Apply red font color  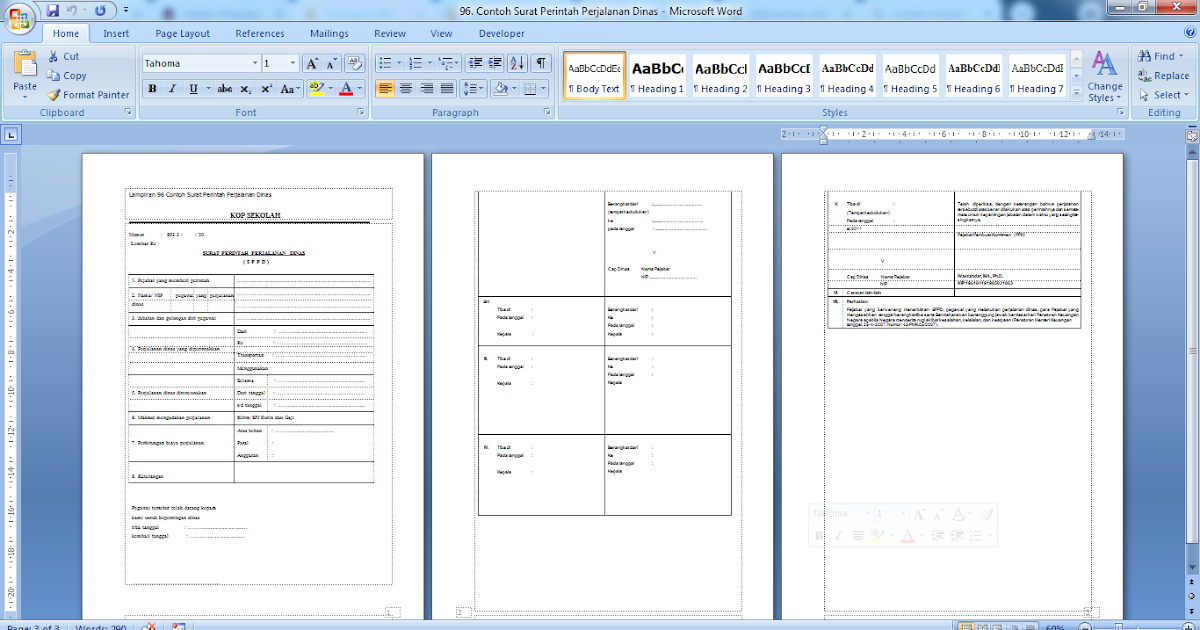click(346, 88)
